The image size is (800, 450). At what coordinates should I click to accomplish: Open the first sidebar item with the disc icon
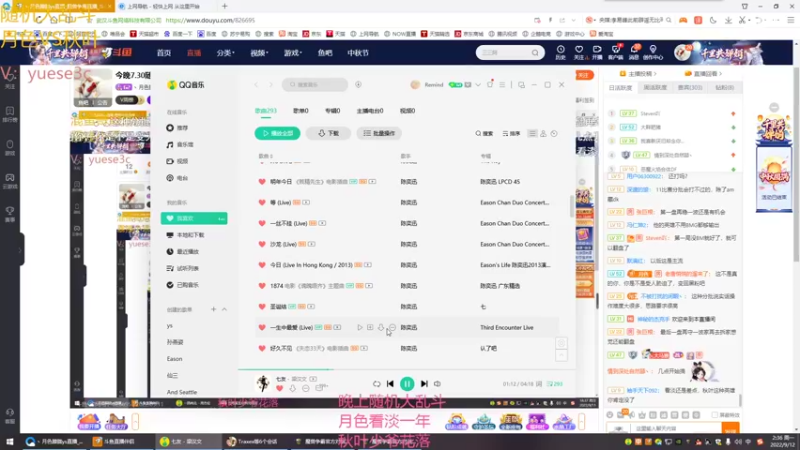[x=177, y=128]
